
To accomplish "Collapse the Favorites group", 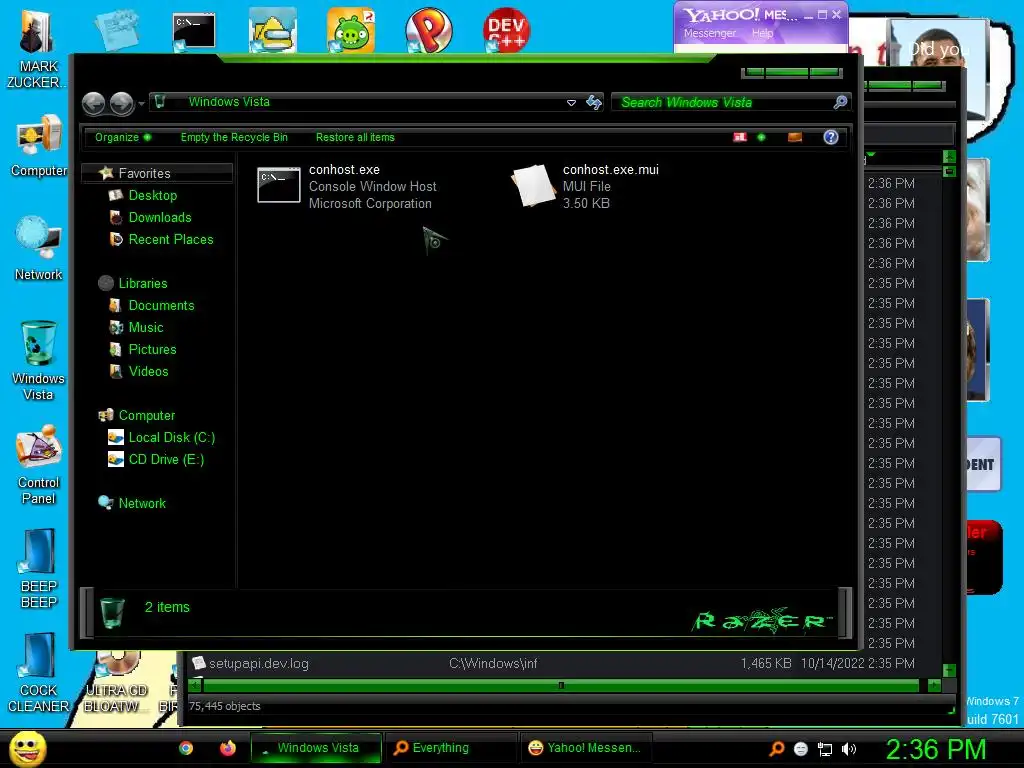I will pos(157,173).
